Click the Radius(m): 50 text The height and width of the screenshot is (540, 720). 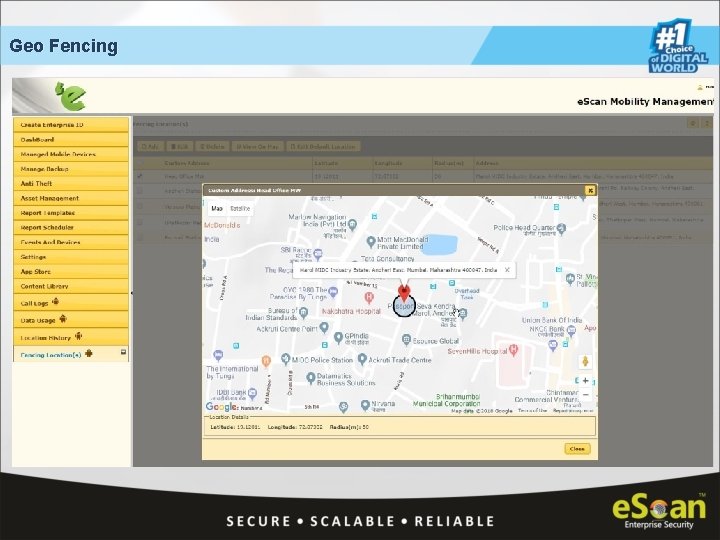(349, 427)
